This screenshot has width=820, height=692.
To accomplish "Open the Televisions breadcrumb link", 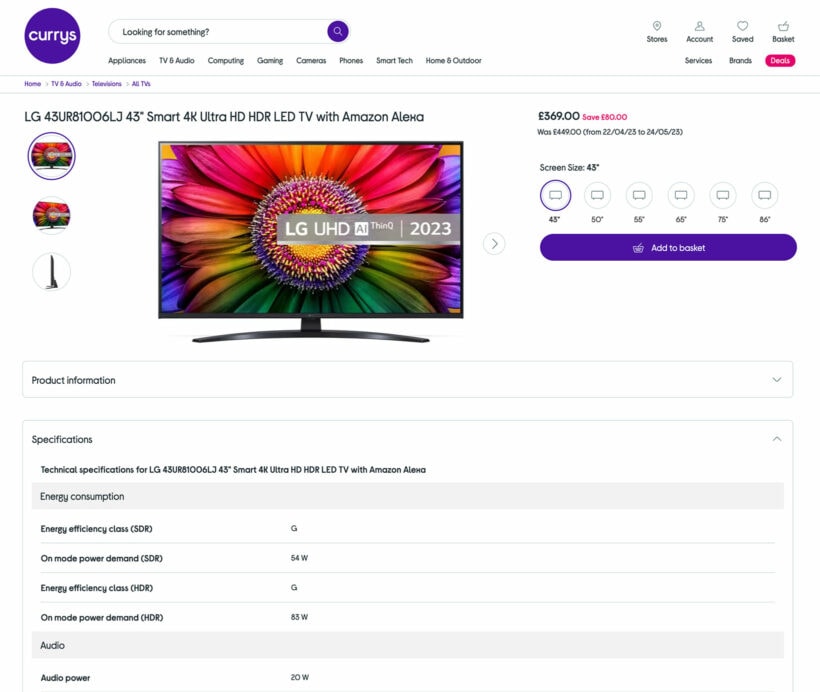I will pos(107,84).
